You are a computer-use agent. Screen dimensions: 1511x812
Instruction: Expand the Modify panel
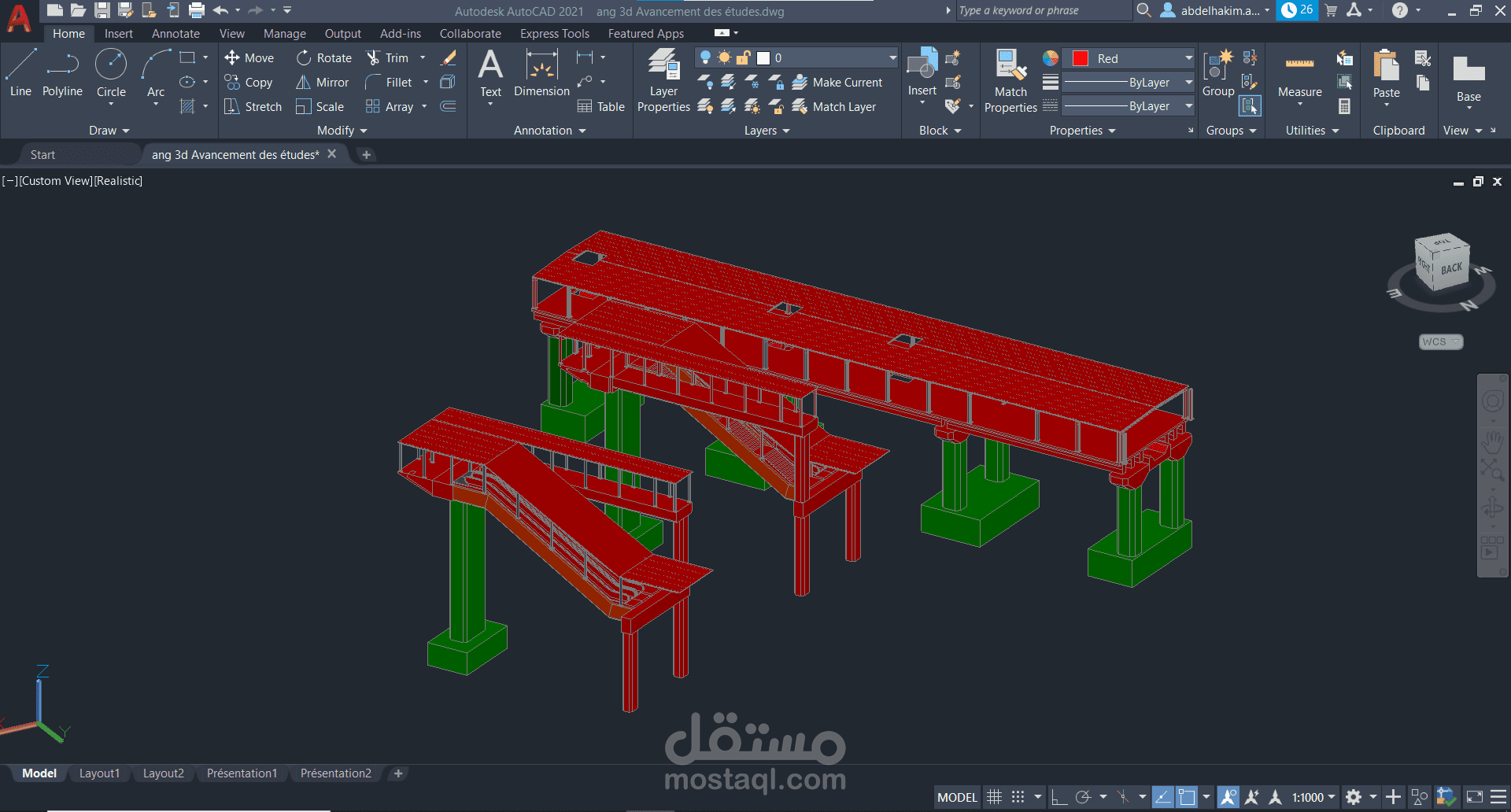pyautogui.click(x=342, y=131)
